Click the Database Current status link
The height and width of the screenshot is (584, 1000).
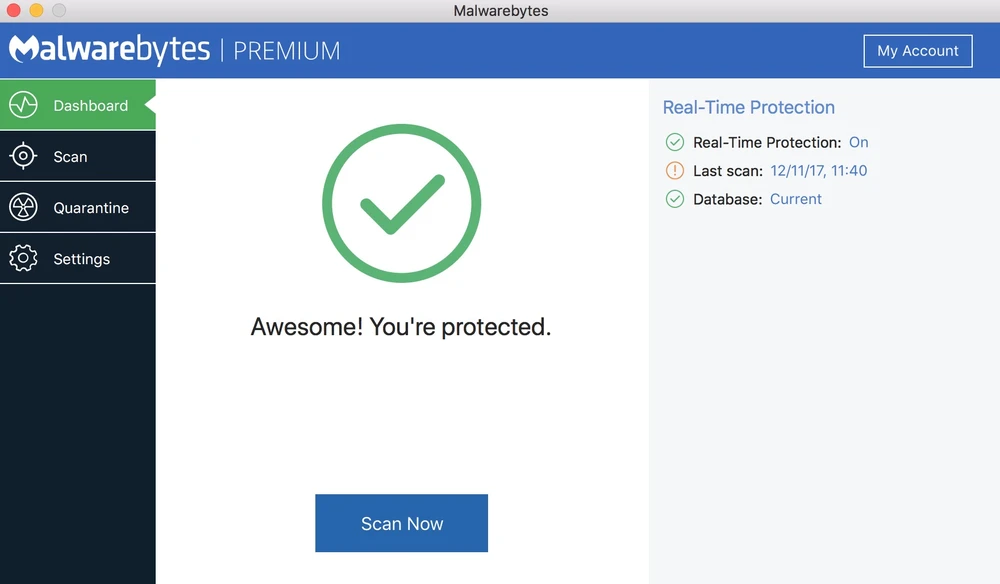point(795,199)
